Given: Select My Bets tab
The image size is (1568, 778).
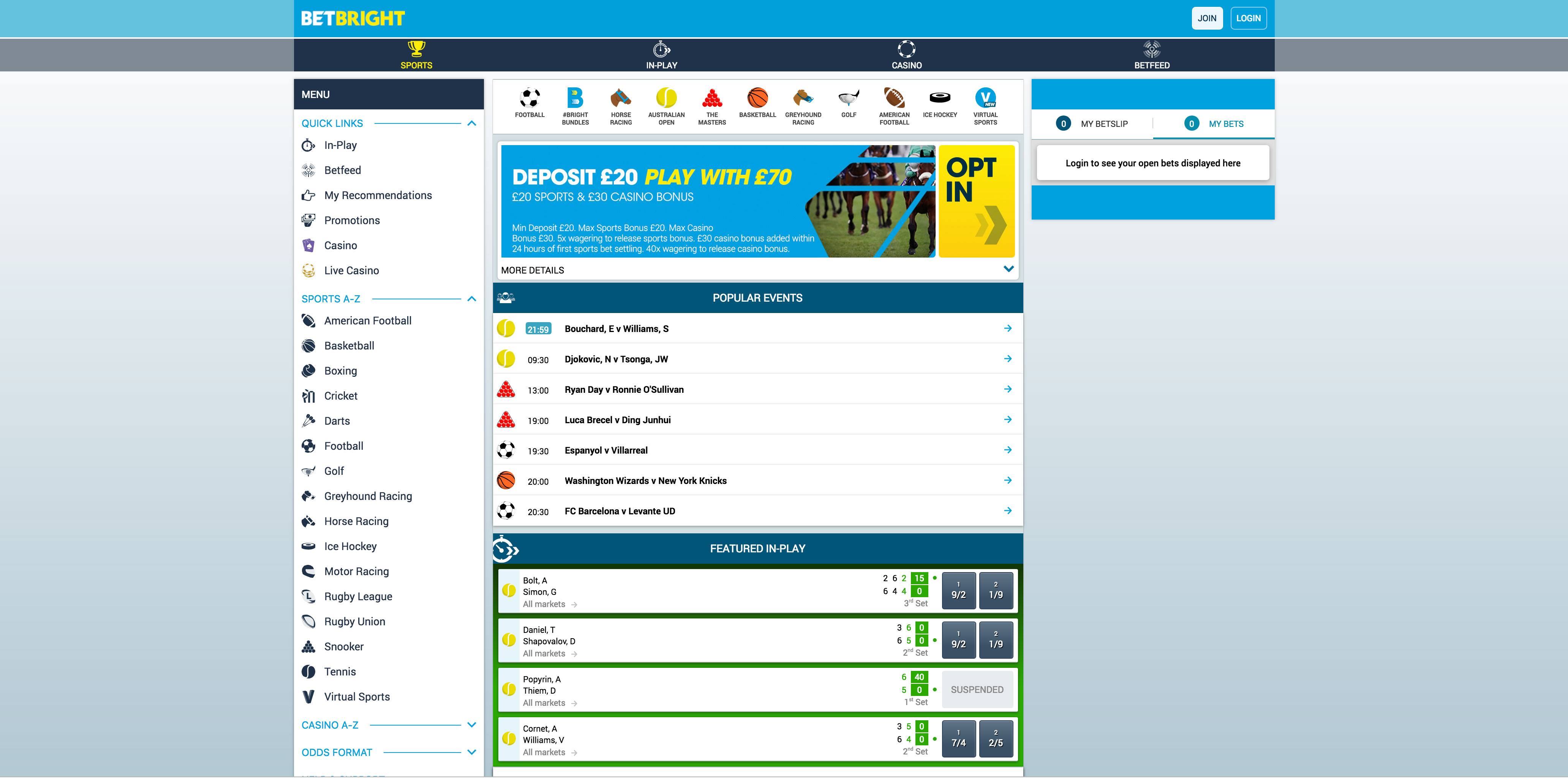Looking at the screenshot, I should pyautogui.click(x=1214, y=123).
